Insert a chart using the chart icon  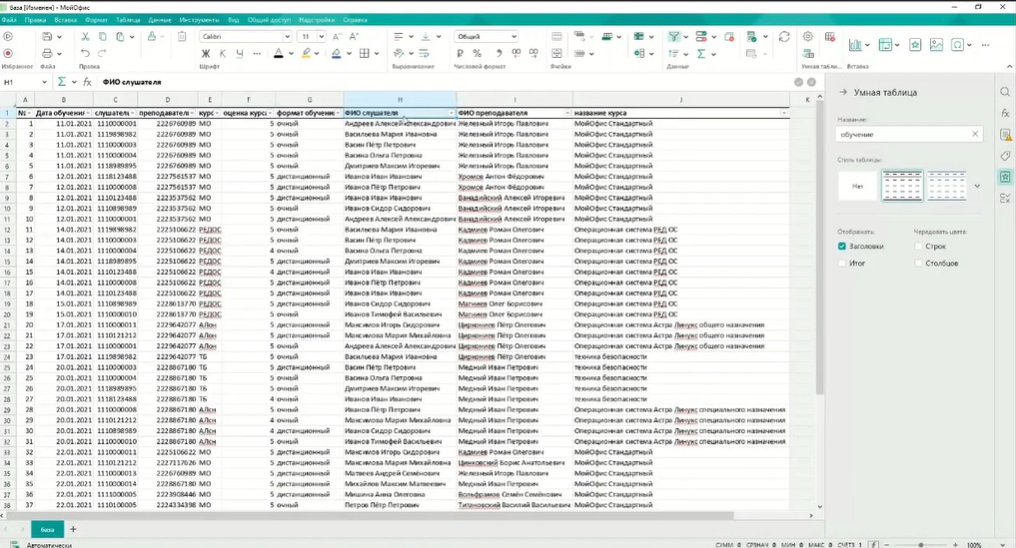[x=855, y=45]
